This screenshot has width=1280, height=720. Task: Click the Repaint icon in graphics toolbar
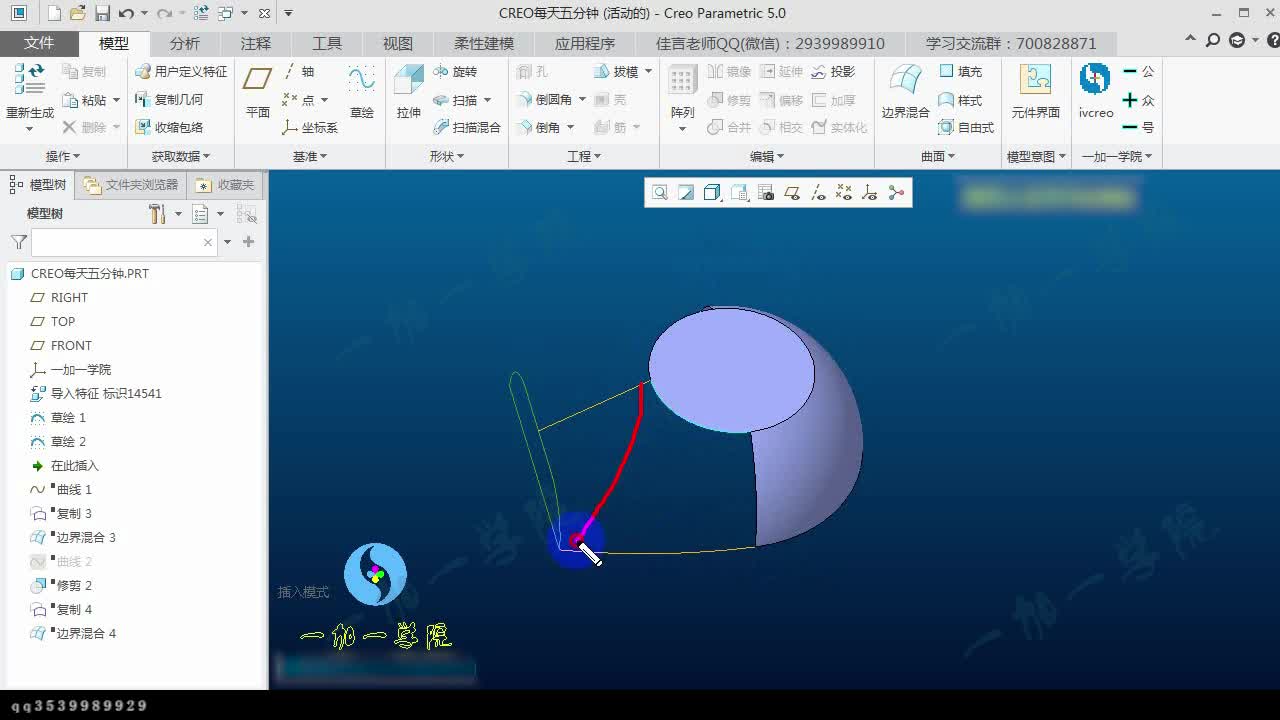click(686, 193)
